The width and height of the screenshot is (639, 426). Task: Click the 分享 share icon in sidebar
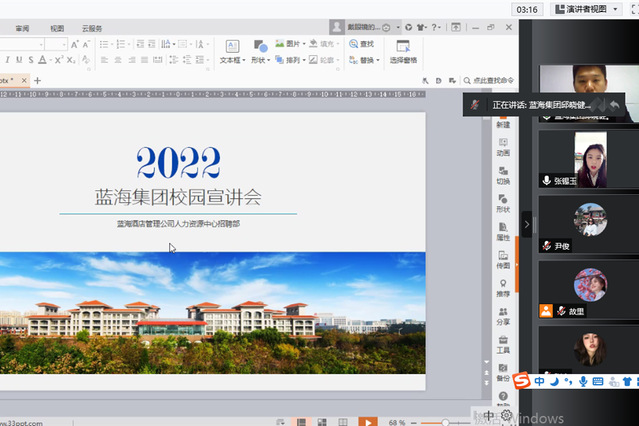click(503, 316)
